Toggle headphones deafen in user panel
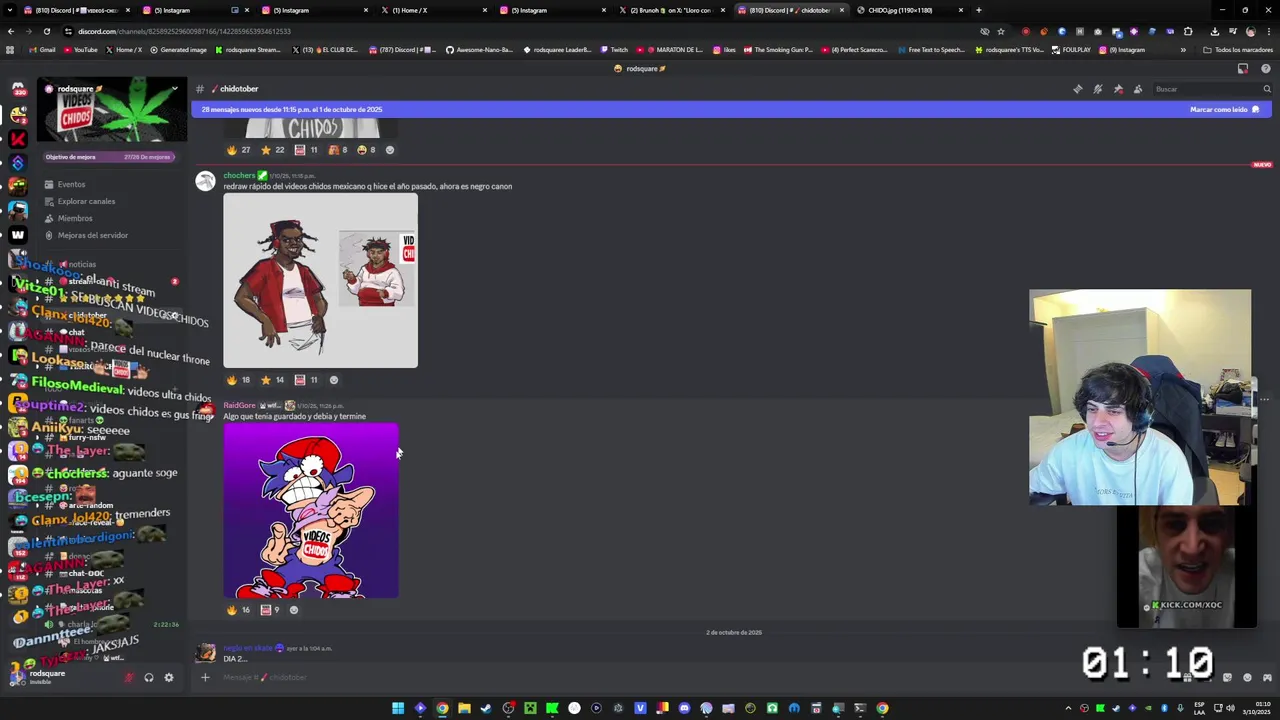This screenshot has width=1280, height=720. click(x=148, y=678)
